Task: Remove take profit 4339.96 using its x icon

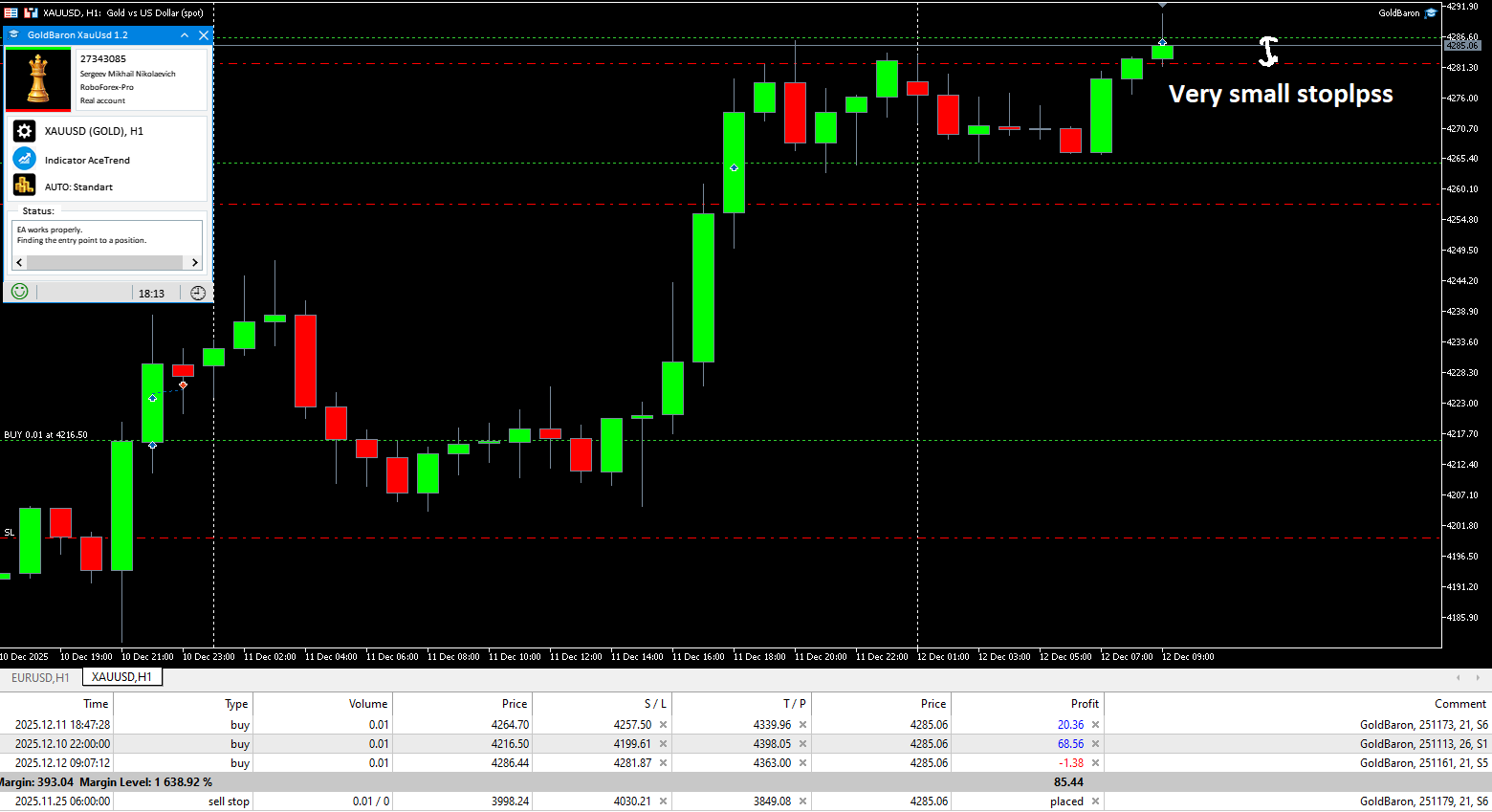Action: coord(802,725)
